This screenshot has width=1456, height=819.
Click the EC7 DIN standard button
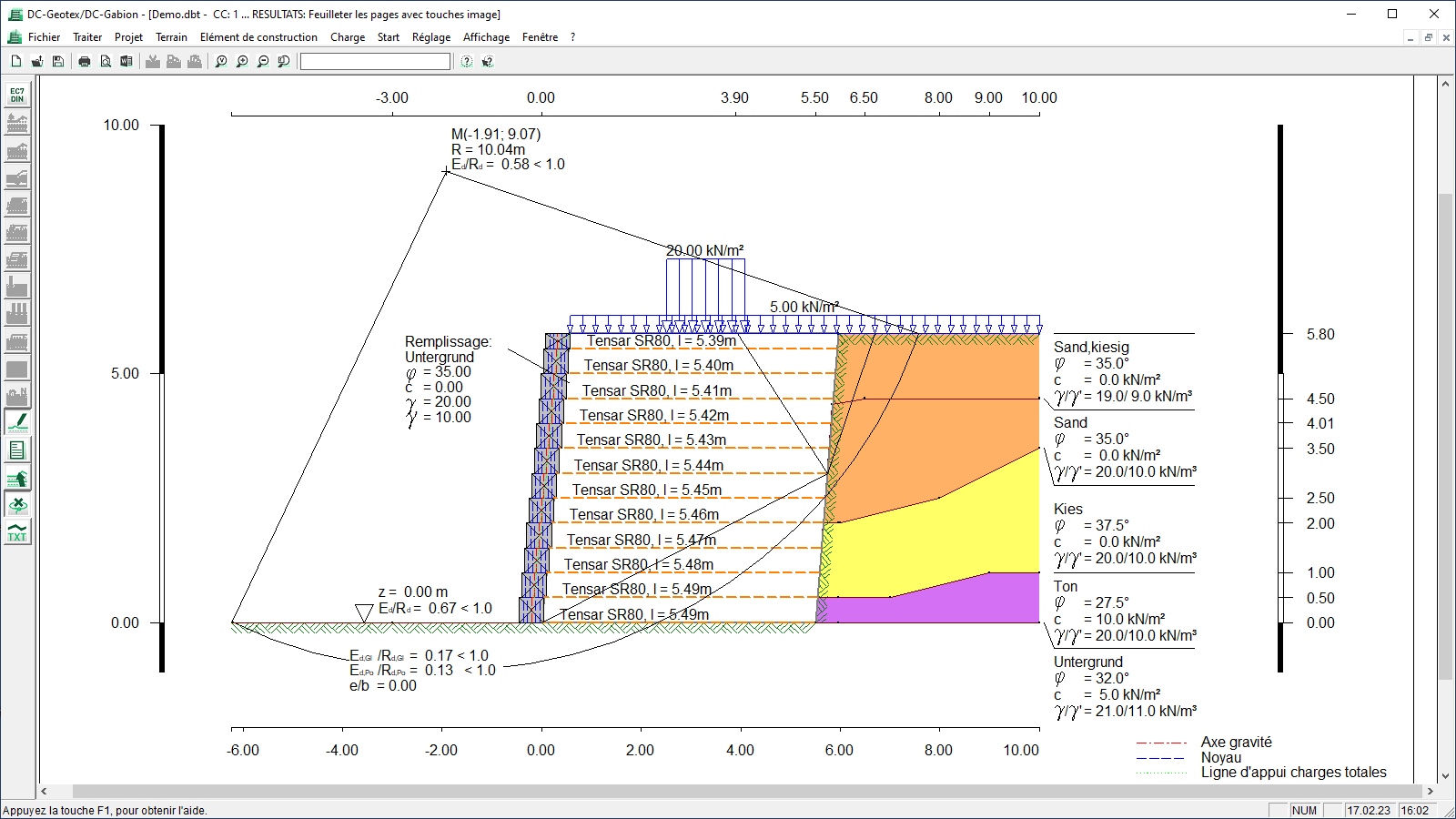pos(17,95)
